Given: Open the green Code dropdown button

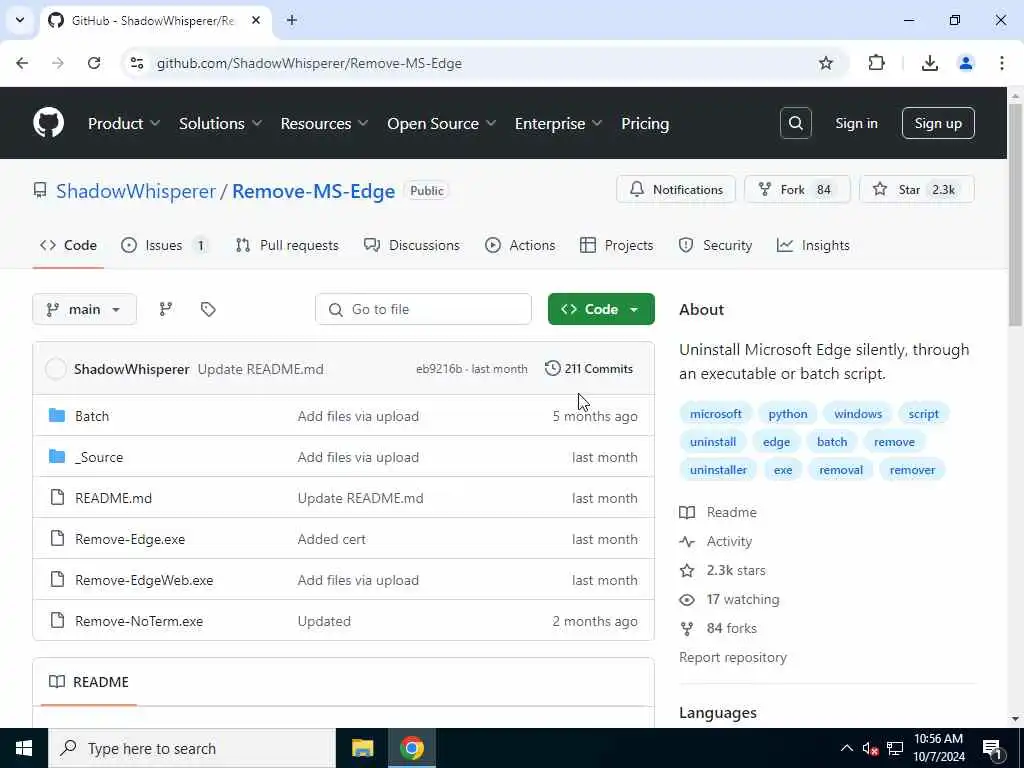Looking at the screenshot, I should coord(601,310).
